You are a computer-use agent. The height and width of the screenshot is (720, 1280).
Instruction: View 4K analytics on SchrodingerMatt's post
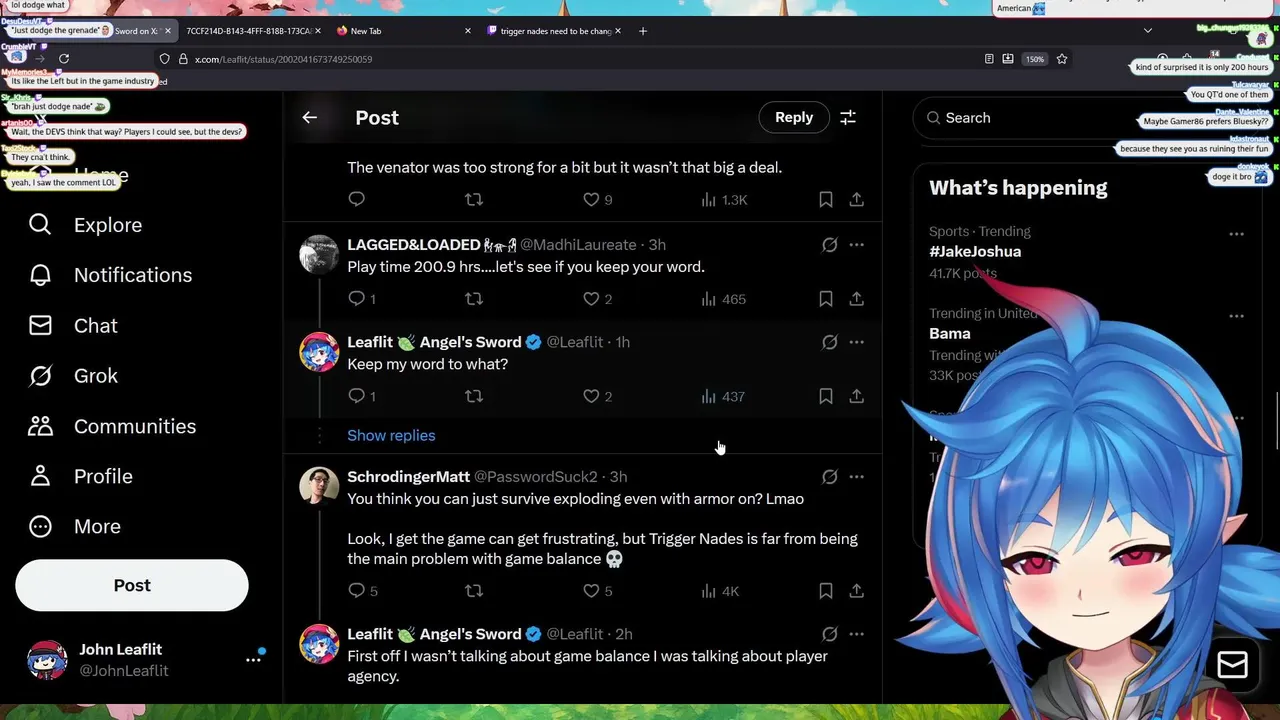720,590
